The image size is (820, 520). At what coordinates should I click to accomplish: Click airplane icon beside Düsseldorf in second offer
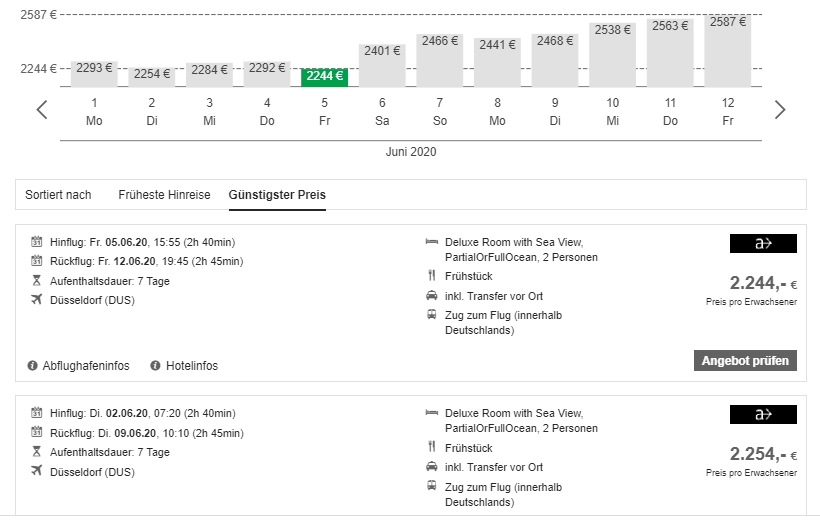(36, 471)
